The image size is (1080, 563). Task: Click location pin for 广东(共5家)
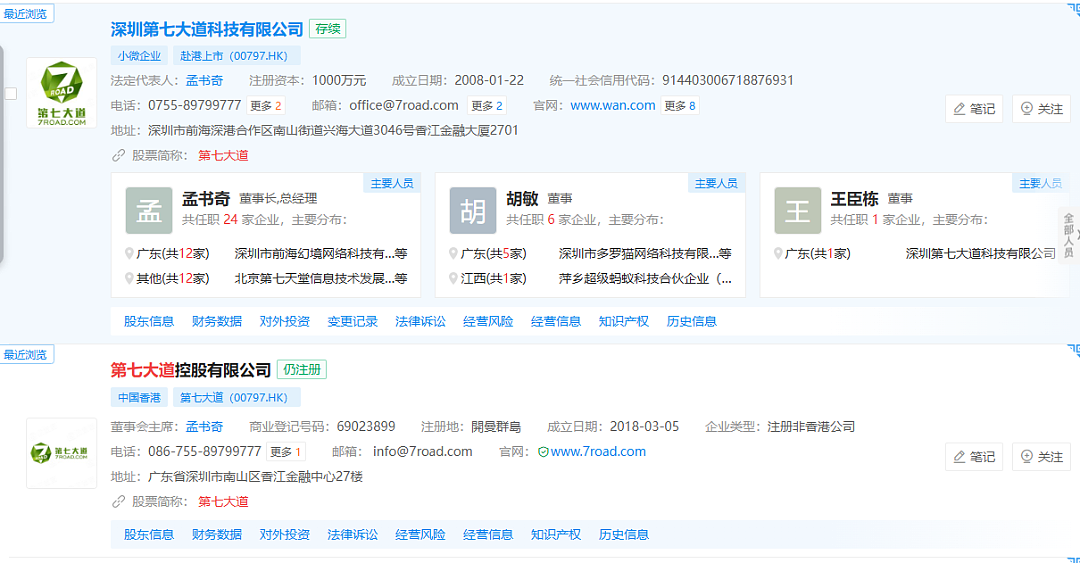point(453,254)
